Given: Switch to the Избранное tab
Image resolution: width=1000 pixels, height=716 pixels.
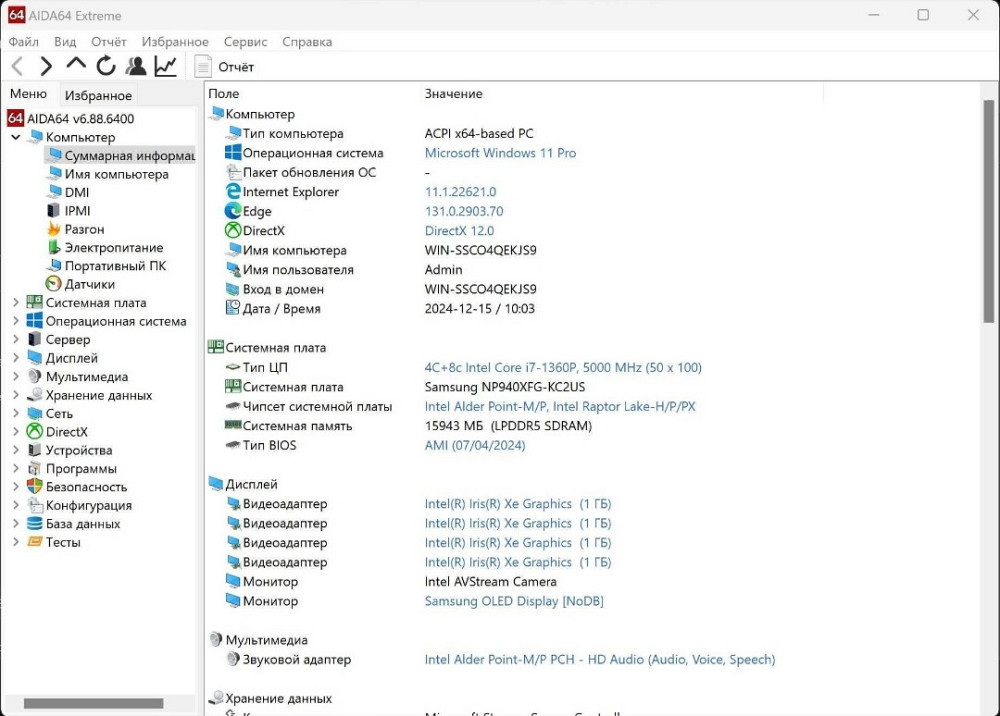Looking at the screenshot, I should pos(98,95).
